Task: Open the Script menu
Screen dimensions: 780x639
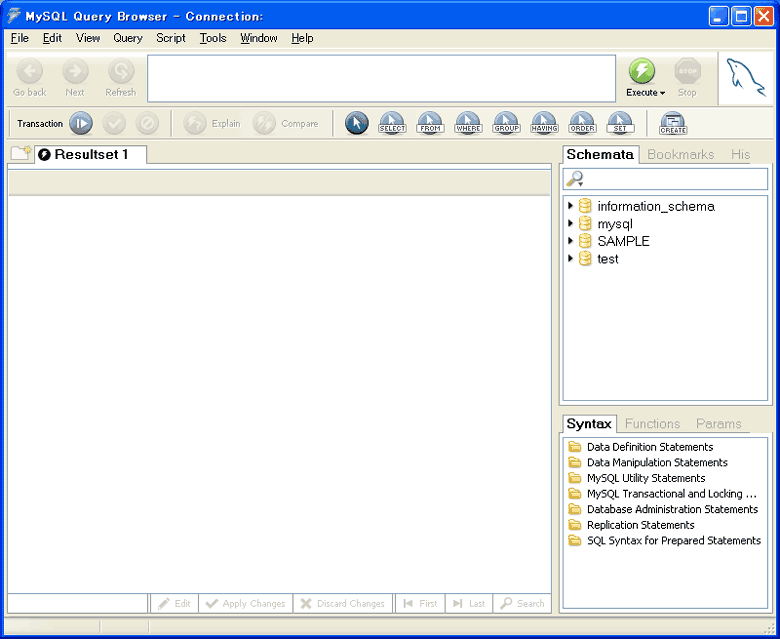Action: pos(170,38)
